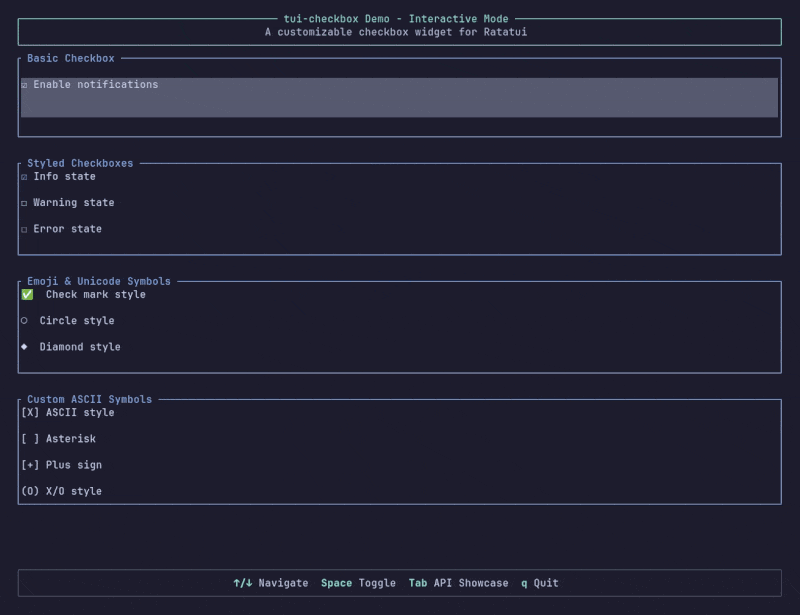Image resolution: width=800 pixels, height=615 pixels.
Task: Enable the Error state checkbox
Action: [24, 229]
